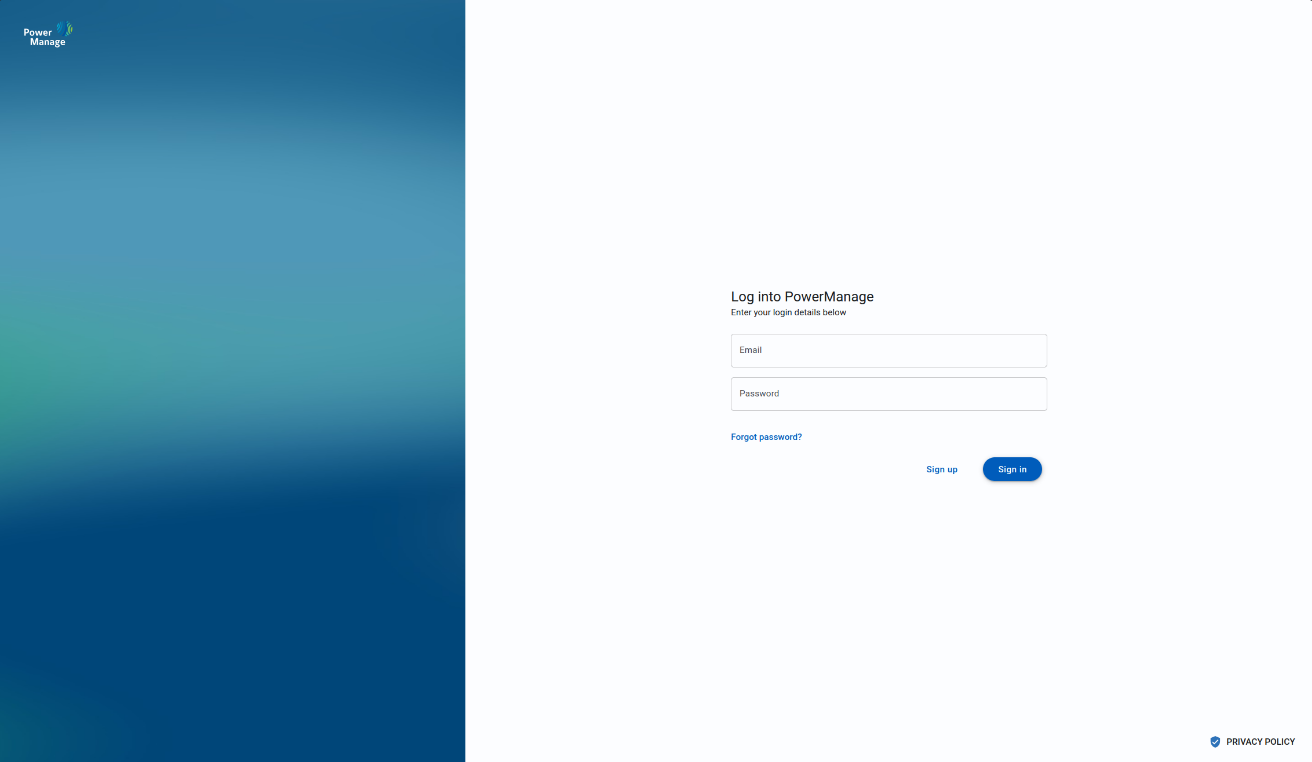
Task: Click the wave symbol beside Power Manage text
Action: tap(63, 28)
